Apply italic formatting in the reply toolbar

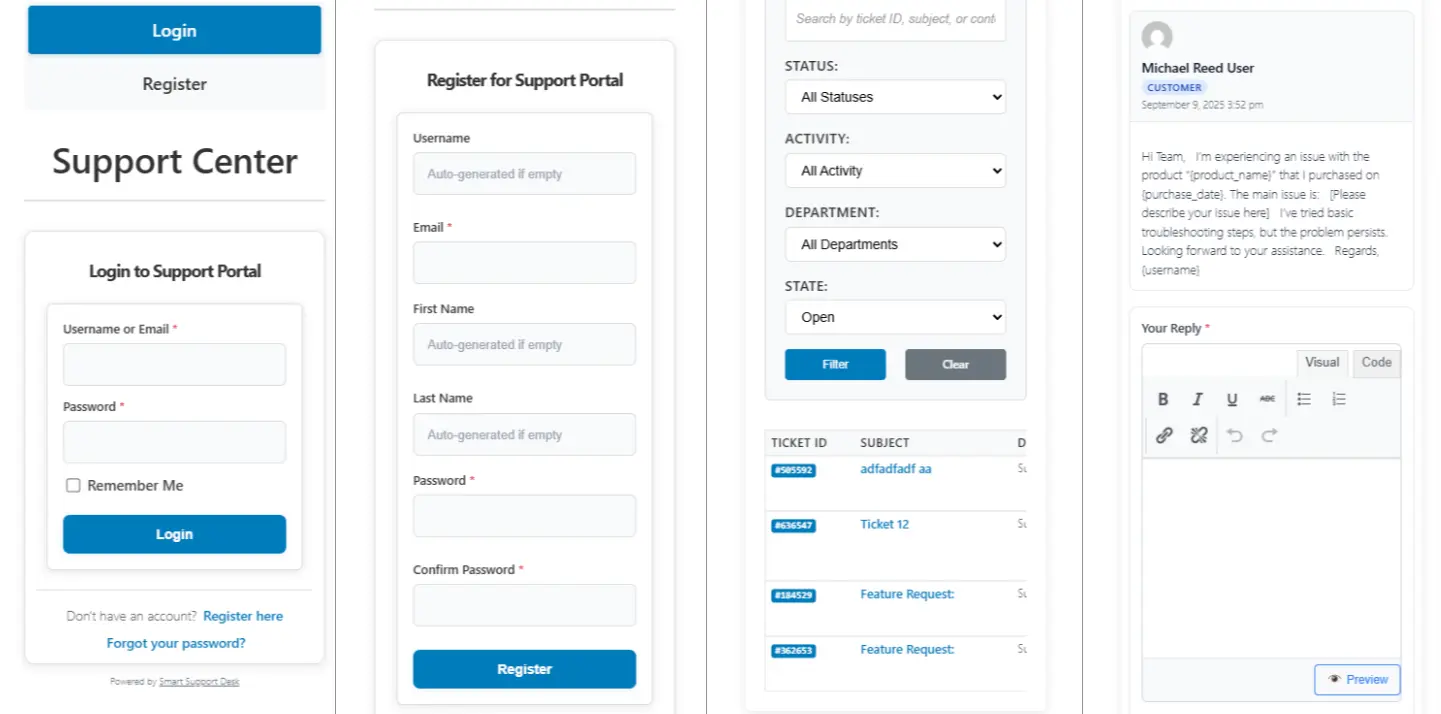point(1197,398)
